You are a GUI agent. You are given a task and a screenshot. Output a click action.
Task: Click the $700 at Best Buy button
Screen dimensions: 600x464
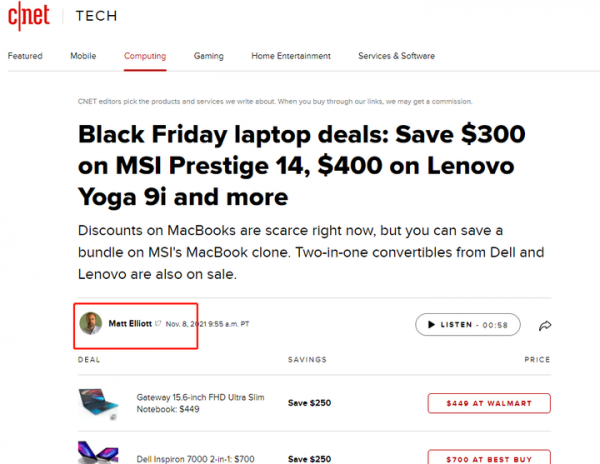489,457
